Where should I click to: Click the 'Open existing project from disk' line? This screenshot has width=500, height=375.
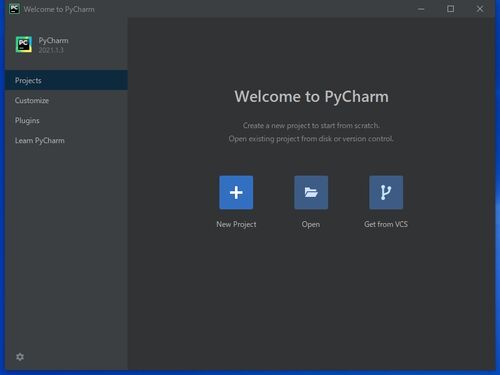311,139
